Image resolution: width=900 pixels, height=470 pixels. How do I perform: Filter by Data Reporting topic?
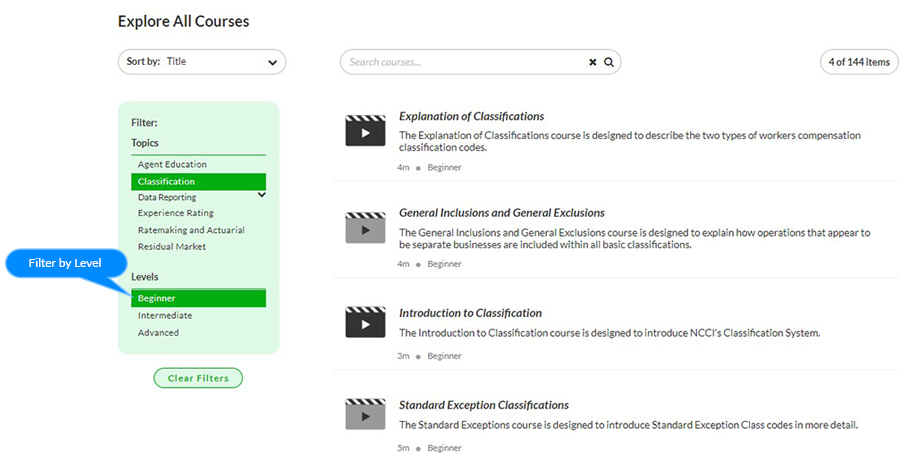(x=167, y=198)
